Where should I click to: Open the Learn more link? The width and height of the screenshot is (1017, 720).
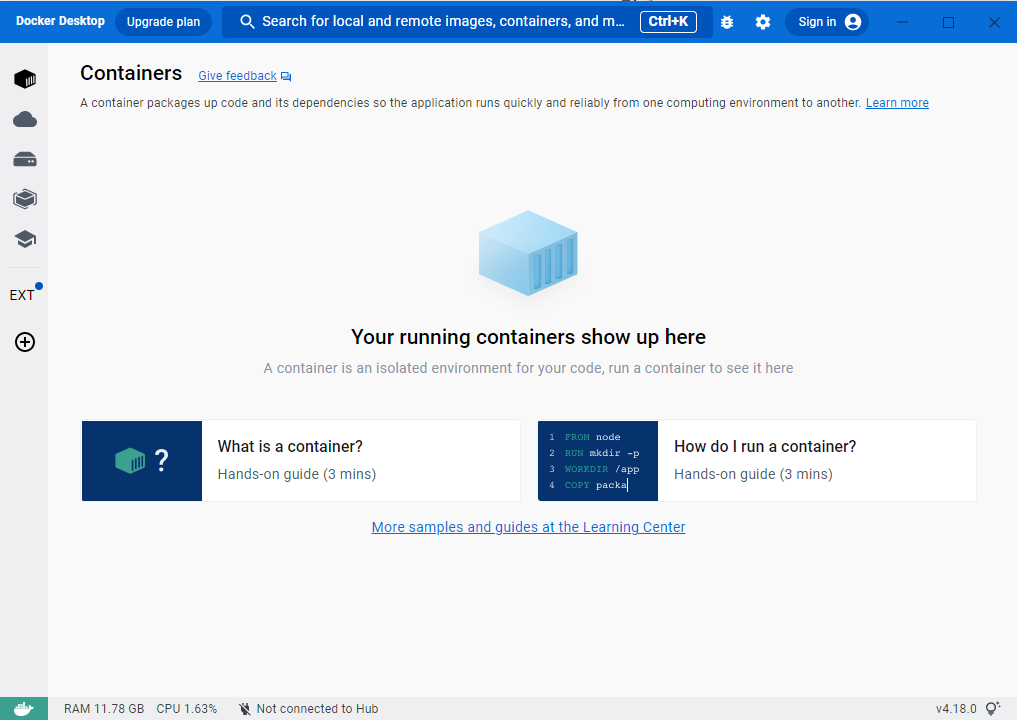click(897, 103)
